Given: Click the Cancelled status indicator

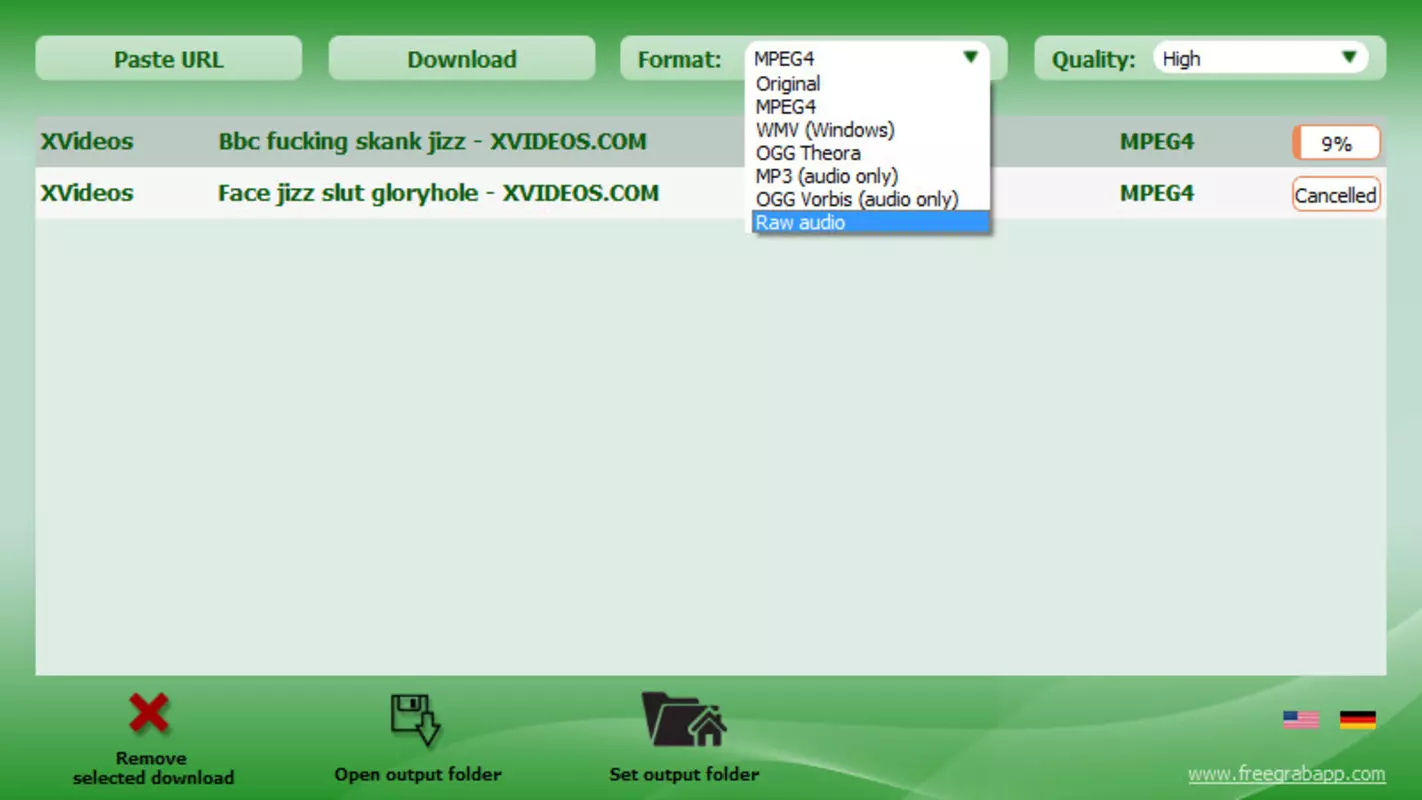Looking at the screenshot, I should coord(1336,195).
